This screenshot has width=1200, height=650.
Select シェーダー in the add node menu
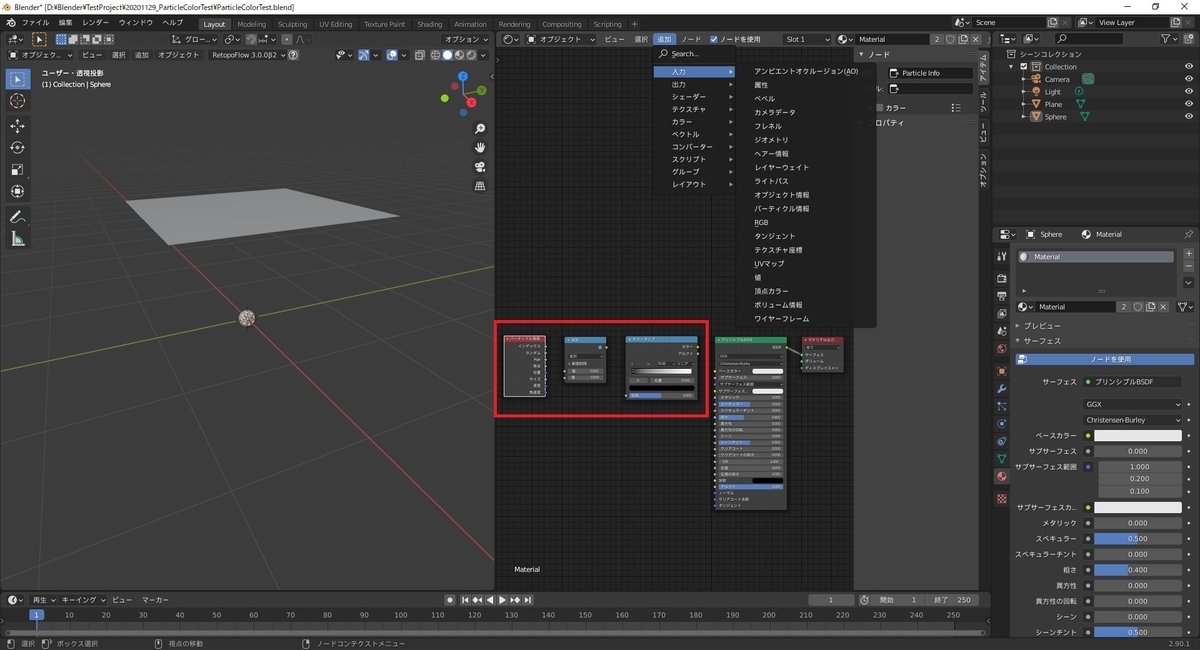[x=688, y=97]
